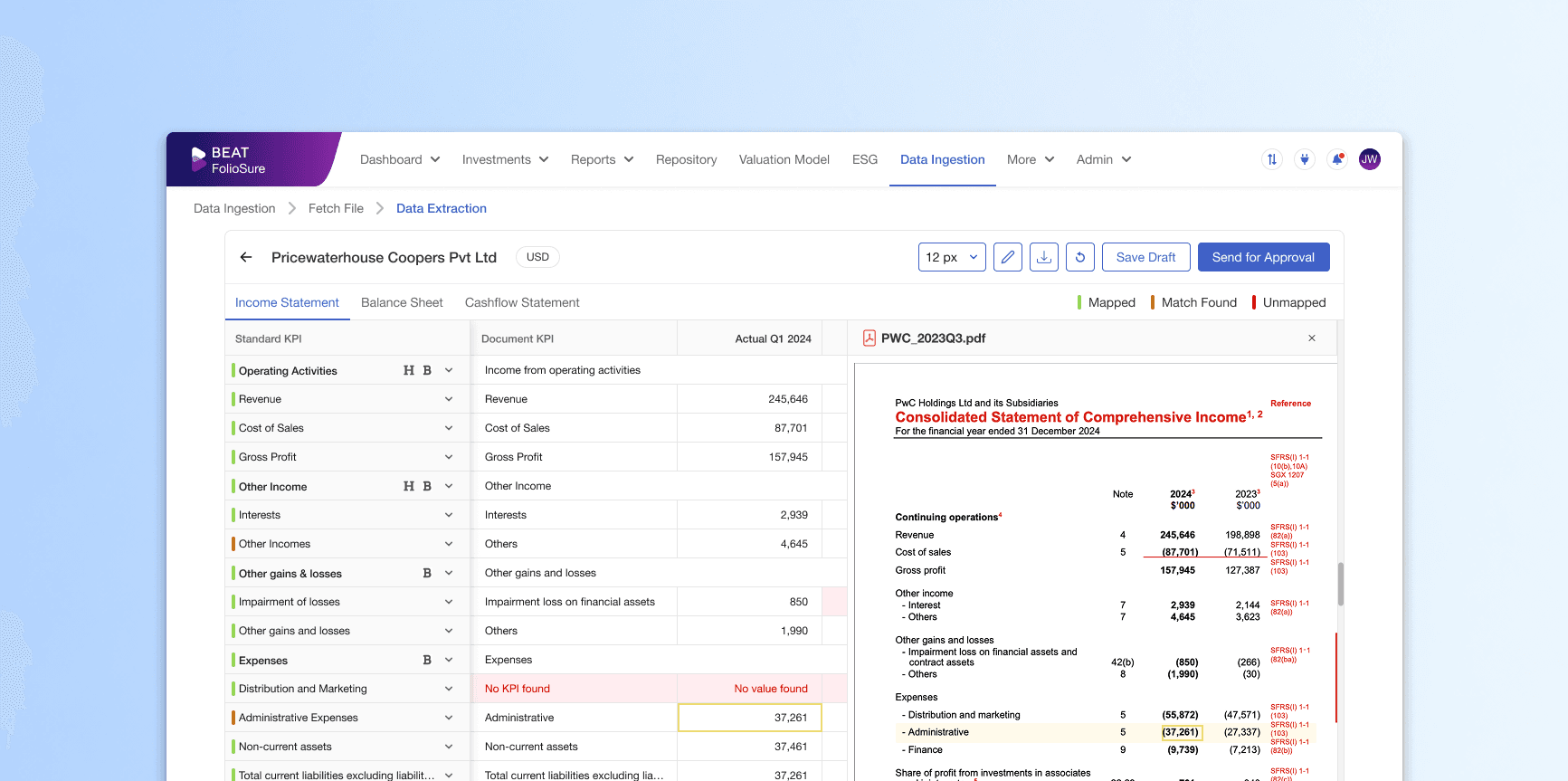
Task: Click the Save Draft button
Action: point(1146,257)
